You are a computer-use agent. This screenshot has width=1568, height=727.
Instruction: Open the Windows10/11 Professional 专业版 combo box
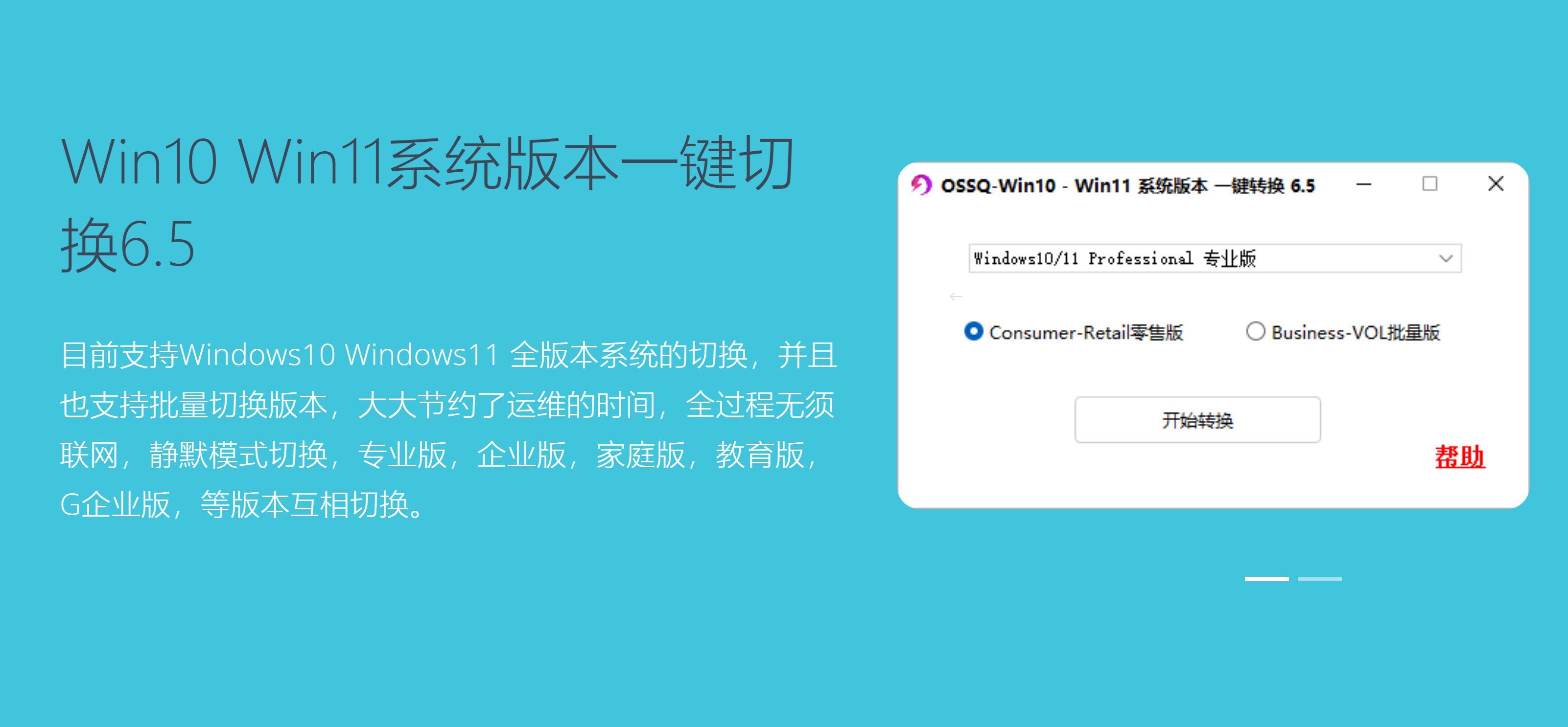tap(1215, 258)
